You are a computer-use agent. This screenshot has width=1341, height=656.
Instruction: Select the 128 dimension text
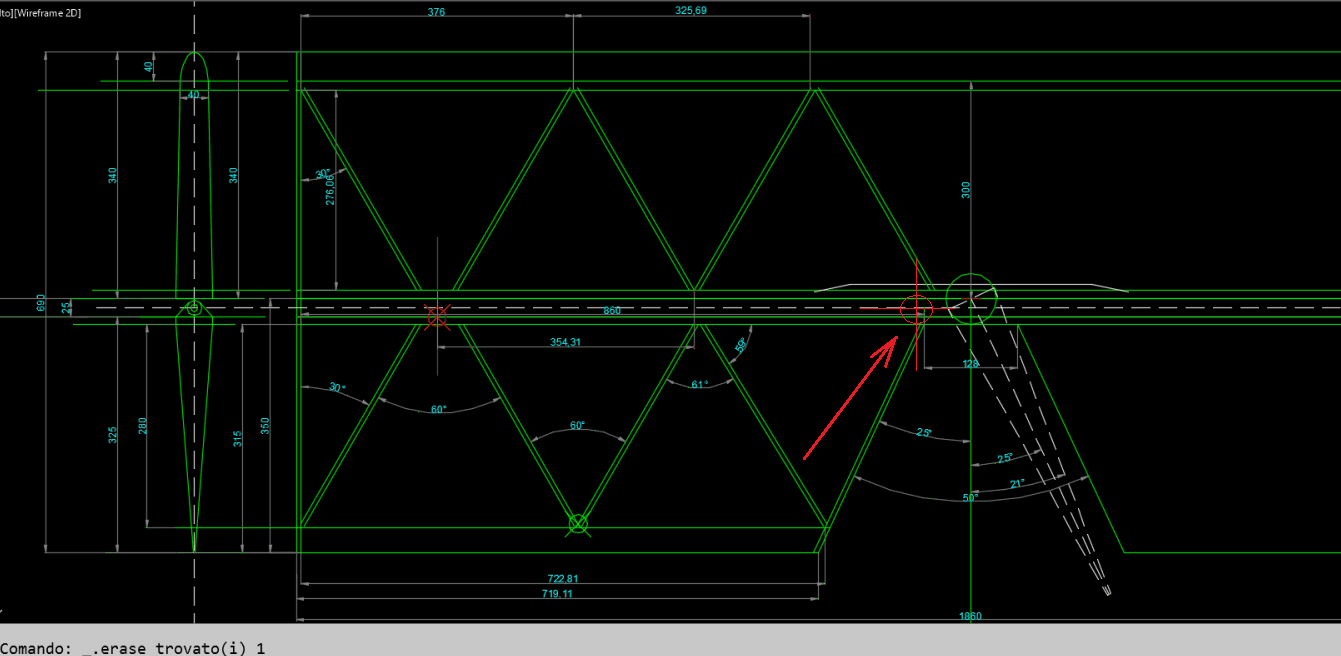970,364
